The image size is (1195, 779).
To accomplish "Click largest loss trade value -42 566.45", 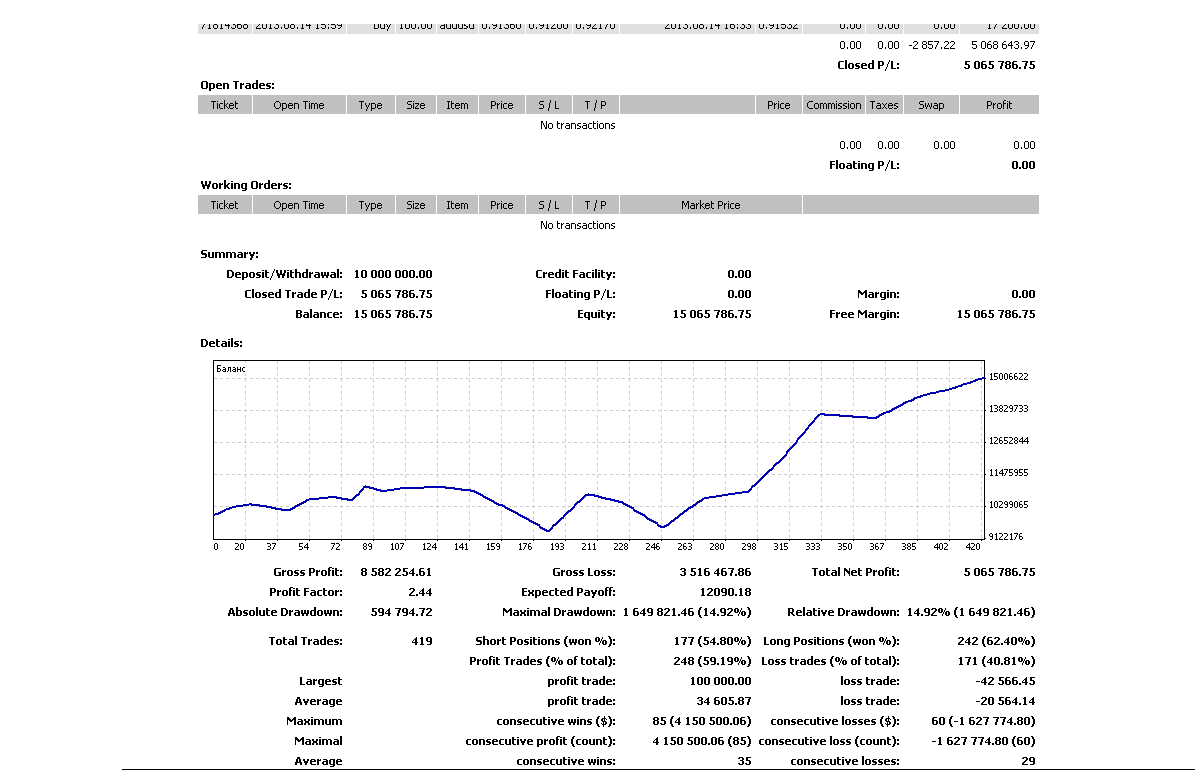I will click(1005, 681).
